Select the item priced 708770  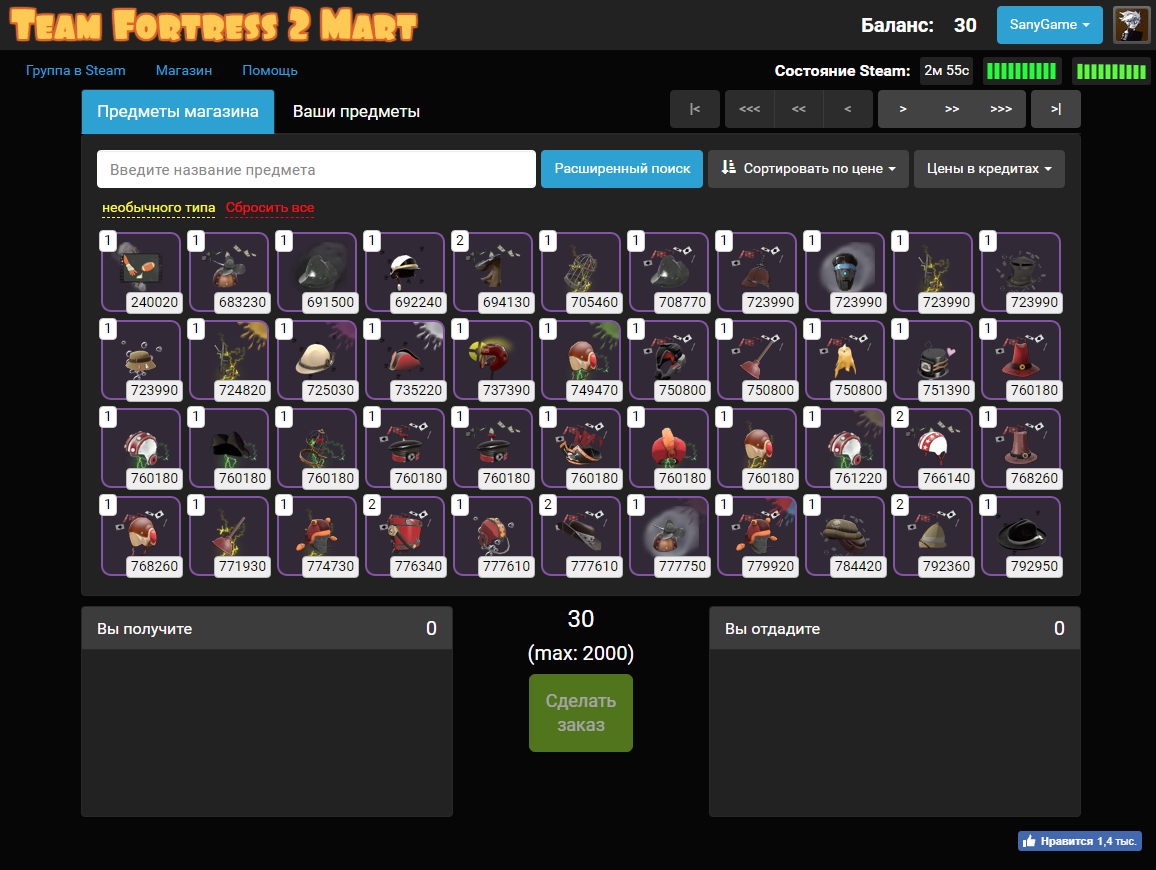[x=669, y=272]
